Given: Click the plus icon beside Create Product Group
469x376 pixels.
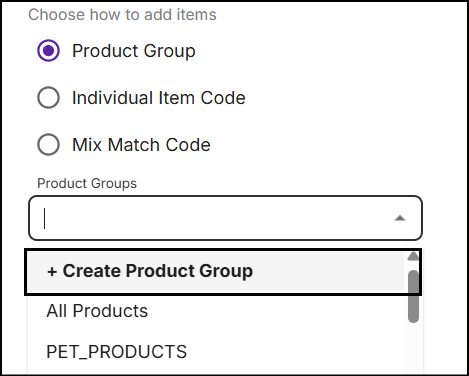Looking at the screenshot, I should tap(52, 271).
